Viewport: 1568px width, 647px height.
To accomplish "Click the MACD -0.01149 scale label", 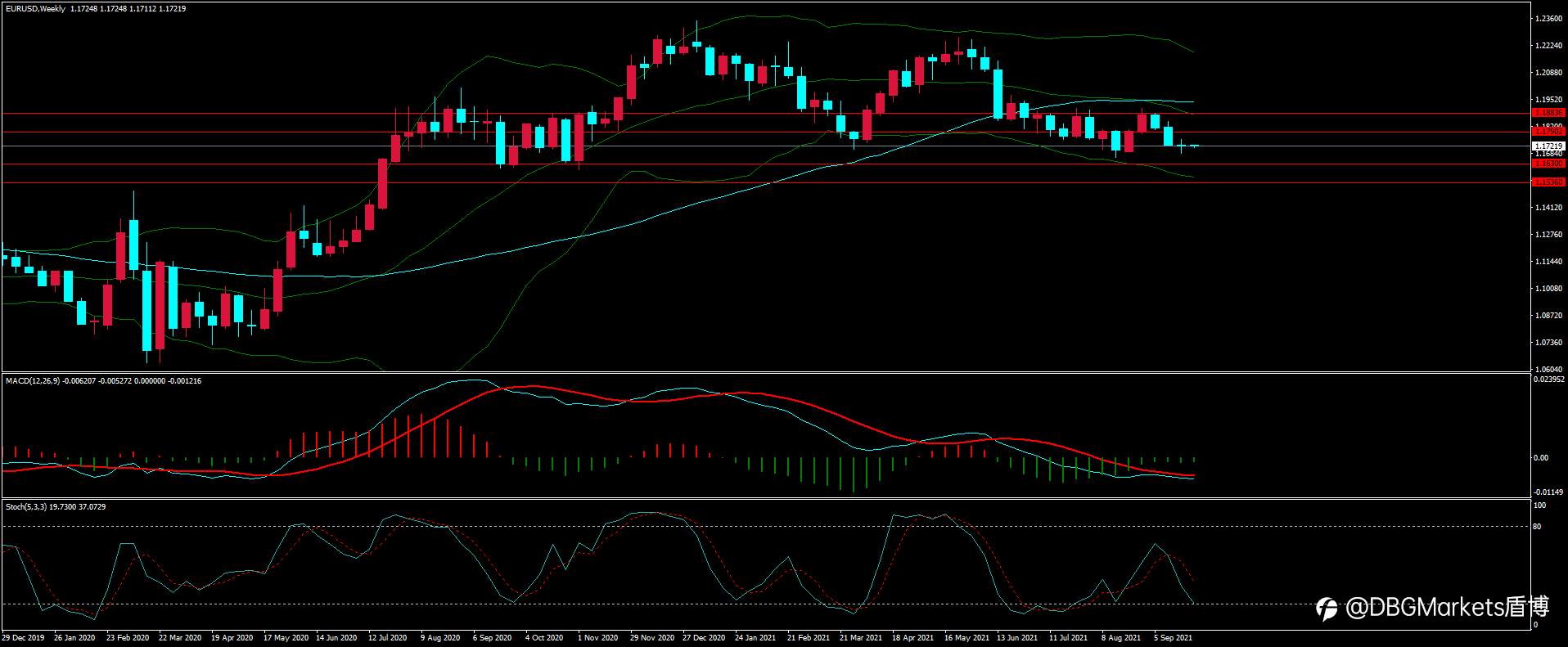I will pyautogui.click(x=1548, y=492).
